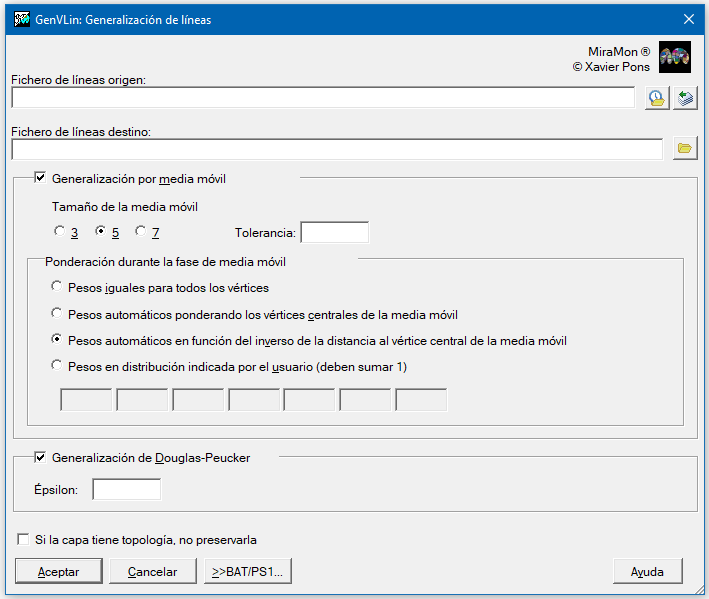The width and height of the screenshot is (709, 599).
Task: Browse destination file with folder icon
Action: (x=685, y=148)
